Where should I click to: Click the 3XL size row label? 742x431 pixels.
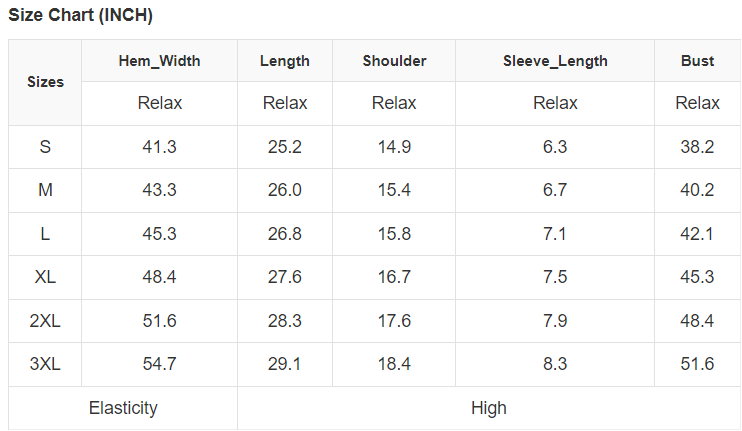(x=45, y=364)
